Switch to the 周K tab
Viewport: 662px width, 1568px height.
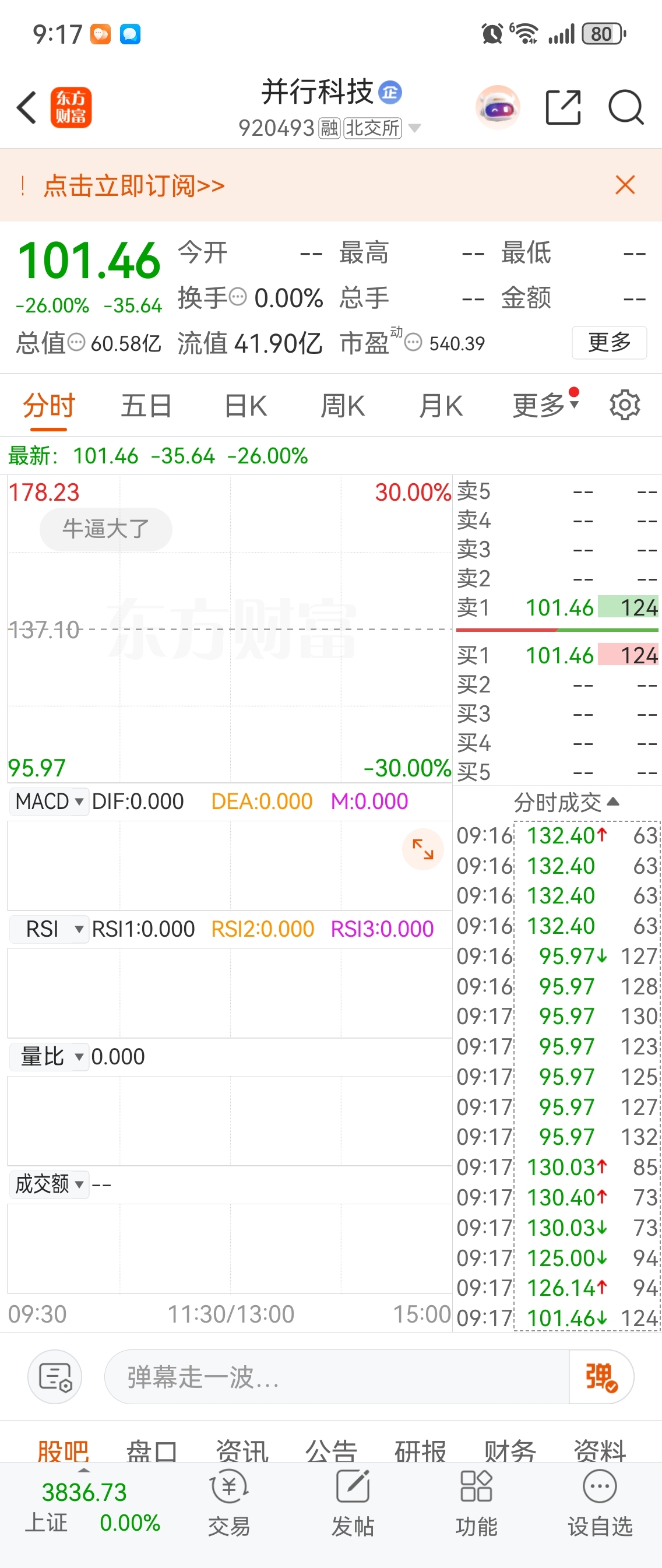click(x=343, y=405)
